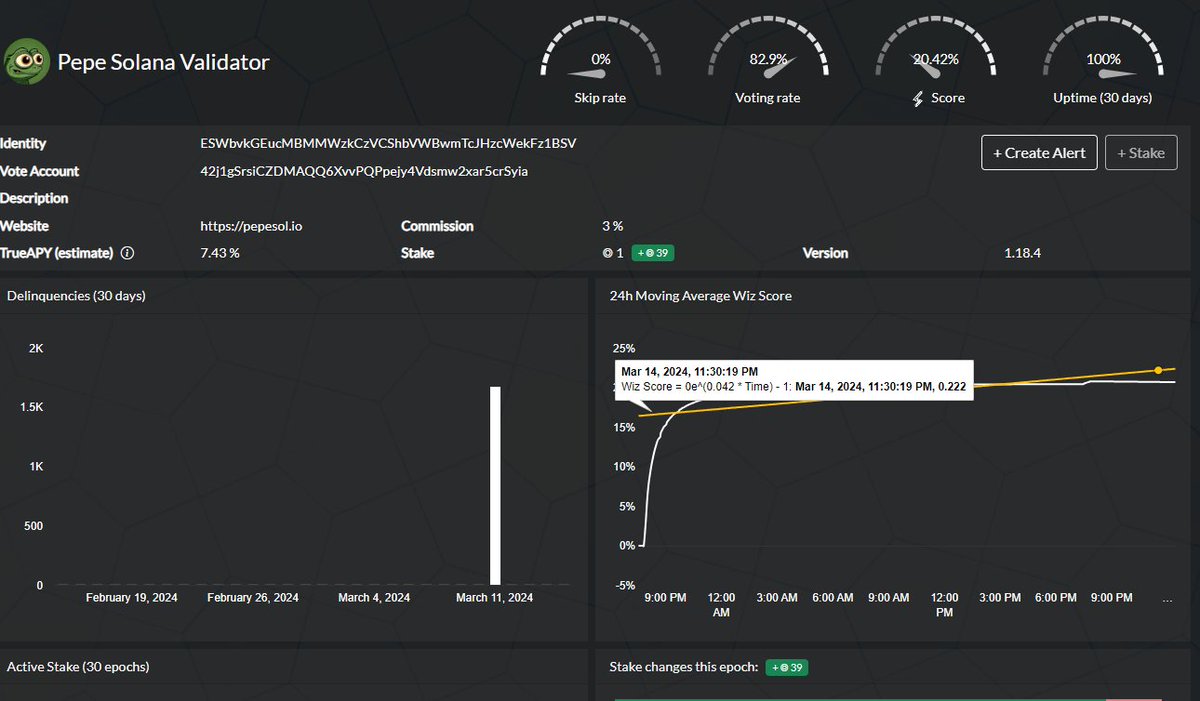Click the Description field label
Image resolution: width=1200 pixels, height=701 pixels.
click(x=34, y=199)
